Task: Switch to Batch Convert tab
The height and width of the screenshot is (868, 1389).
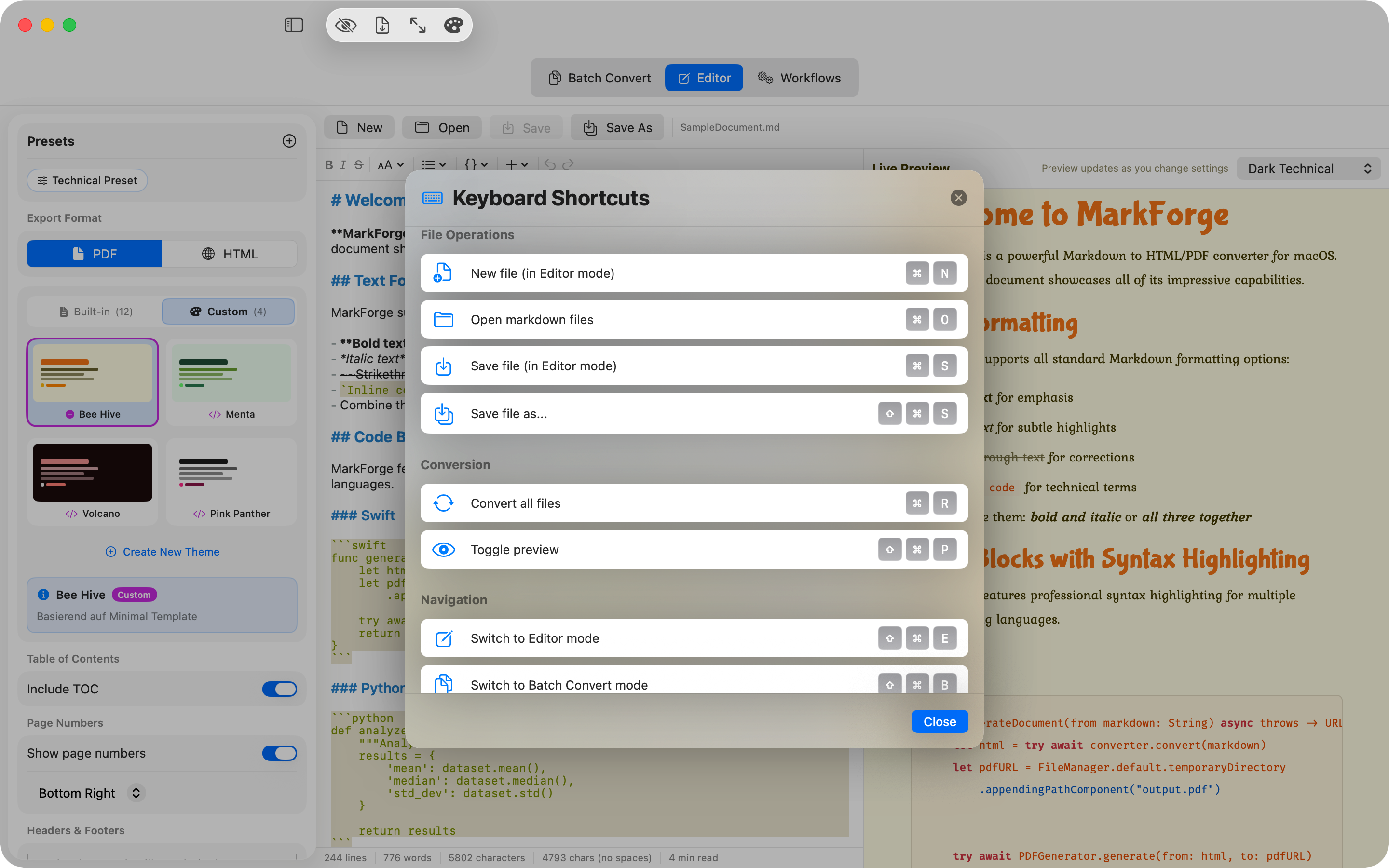Action: coord(600,78)
